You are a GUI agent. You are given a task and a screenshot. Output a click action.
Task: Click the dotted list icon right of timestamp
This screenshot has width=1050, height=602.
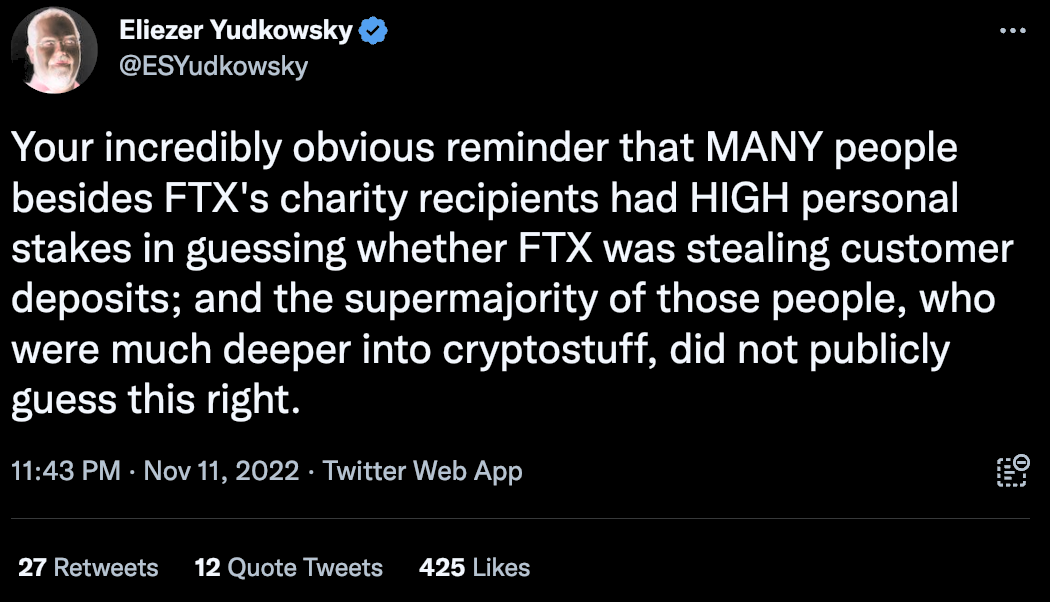coord(1012,470)
